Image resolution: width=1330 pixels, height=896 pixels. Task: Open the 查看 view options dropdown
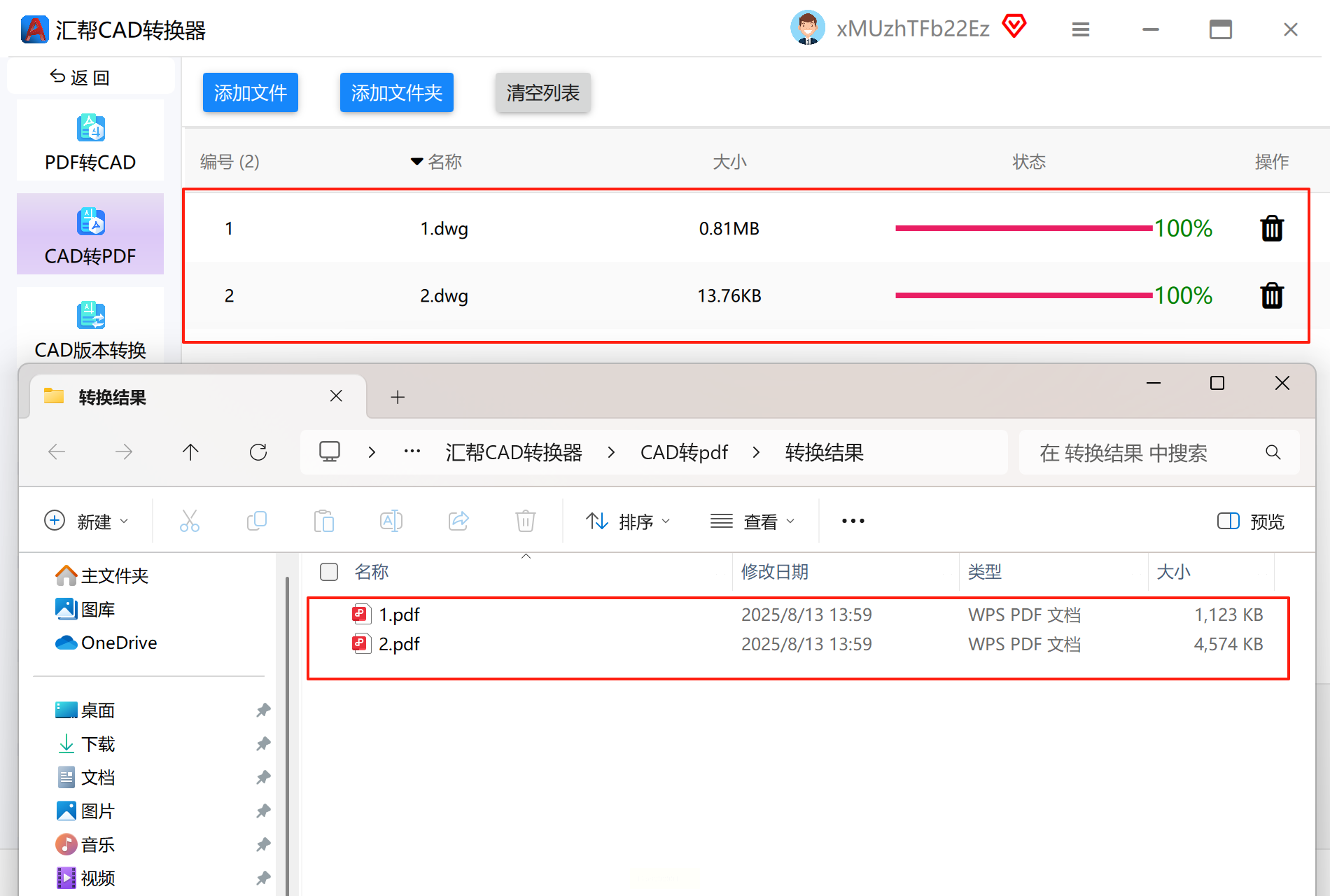click(752, 521)
